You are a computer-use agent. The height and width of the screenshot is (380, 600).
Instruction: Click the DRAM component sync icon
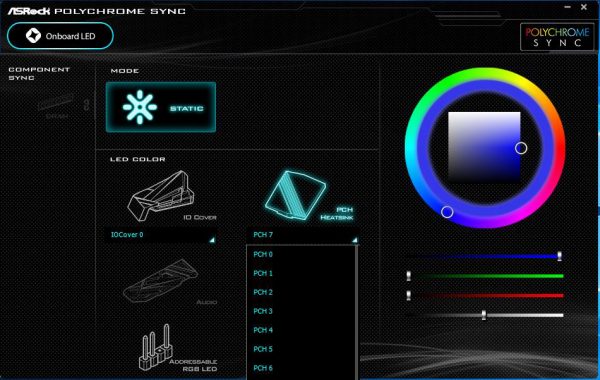56,102
